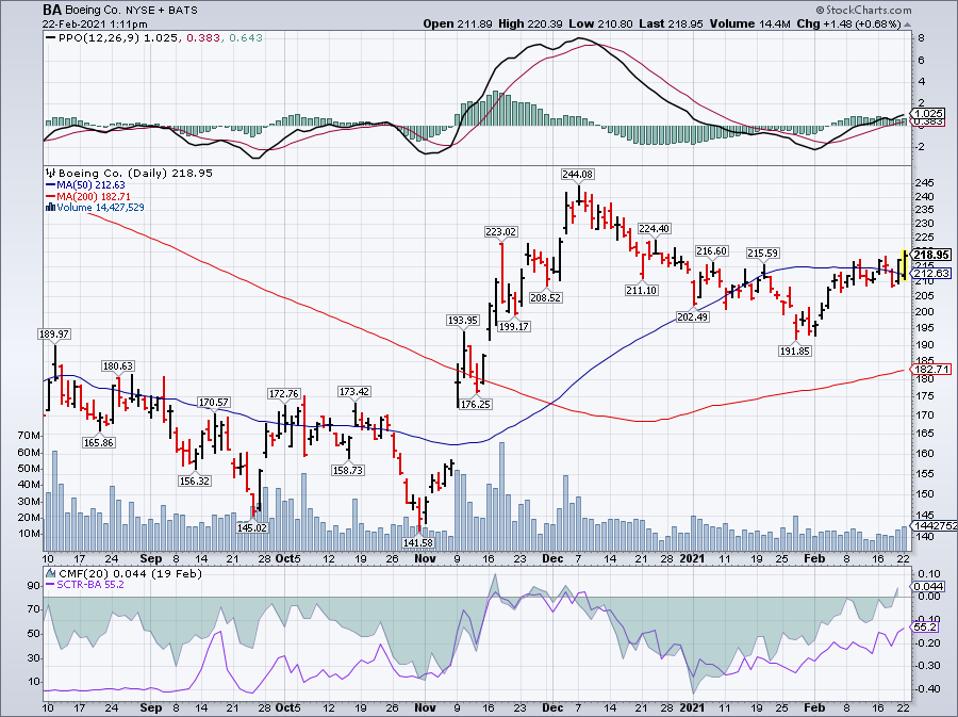
Task: Click the CMF(20) 0.044 legend text
Action: tap(130, 574)
